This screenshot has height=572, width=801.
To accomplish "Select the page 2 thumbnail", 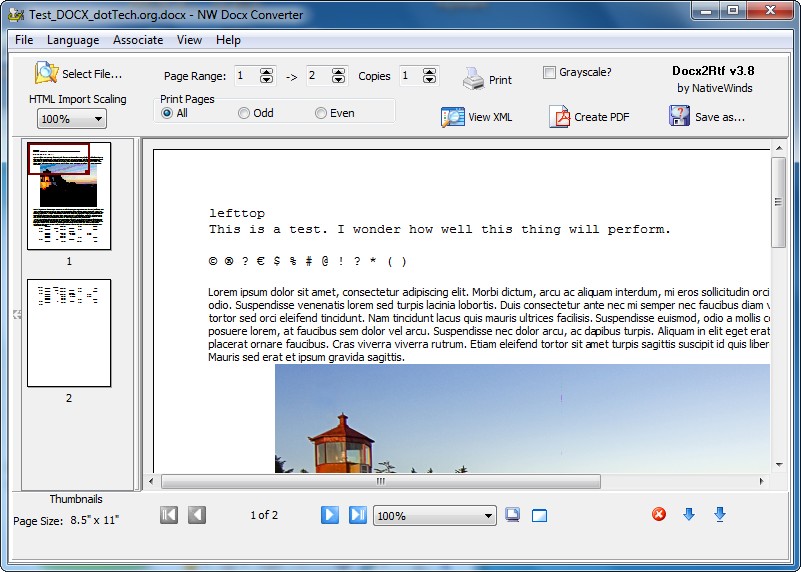I will (69, 333).
